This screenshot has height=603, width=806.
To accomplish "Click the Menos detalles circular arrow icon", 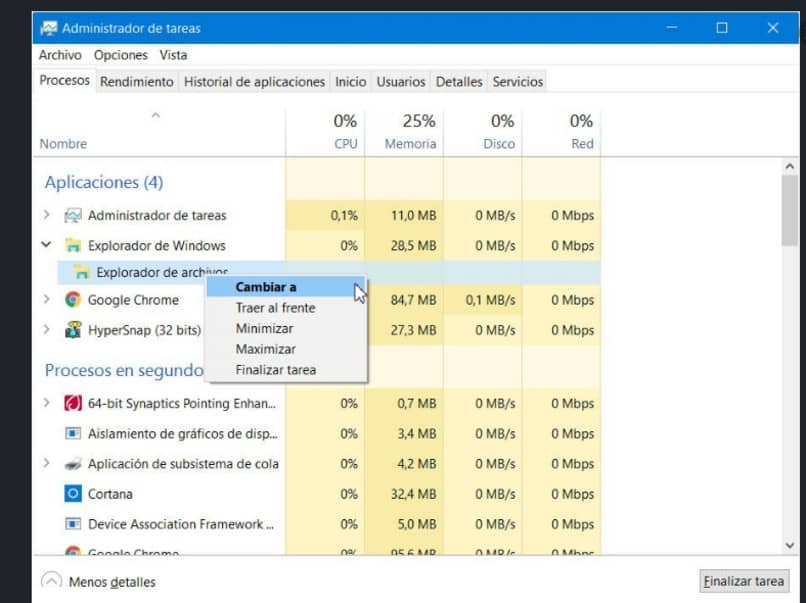I will tap(51, 581).
